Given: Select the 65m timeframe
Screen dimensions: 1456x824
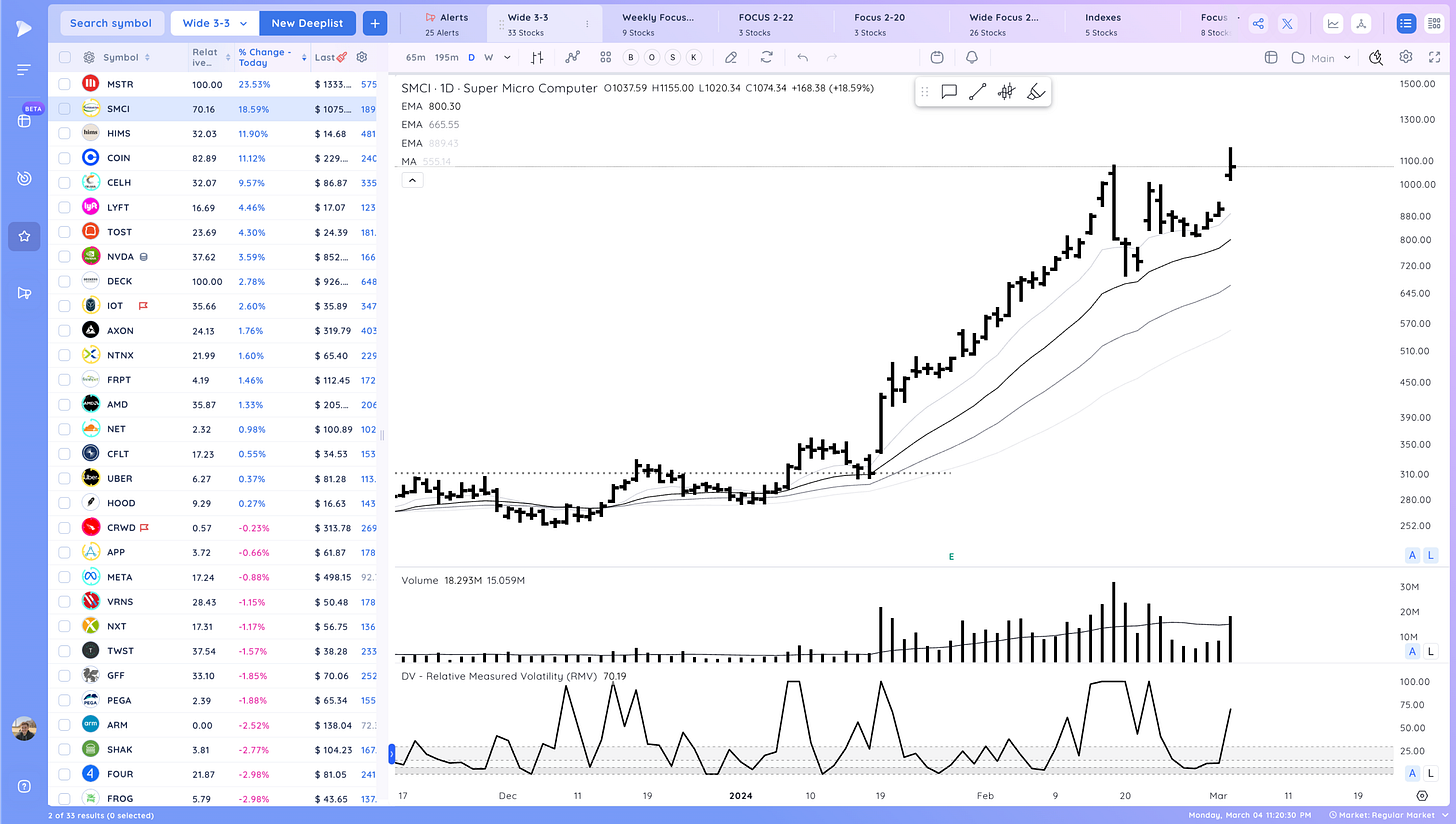Looking at the screenshot, I should point(415,58).
